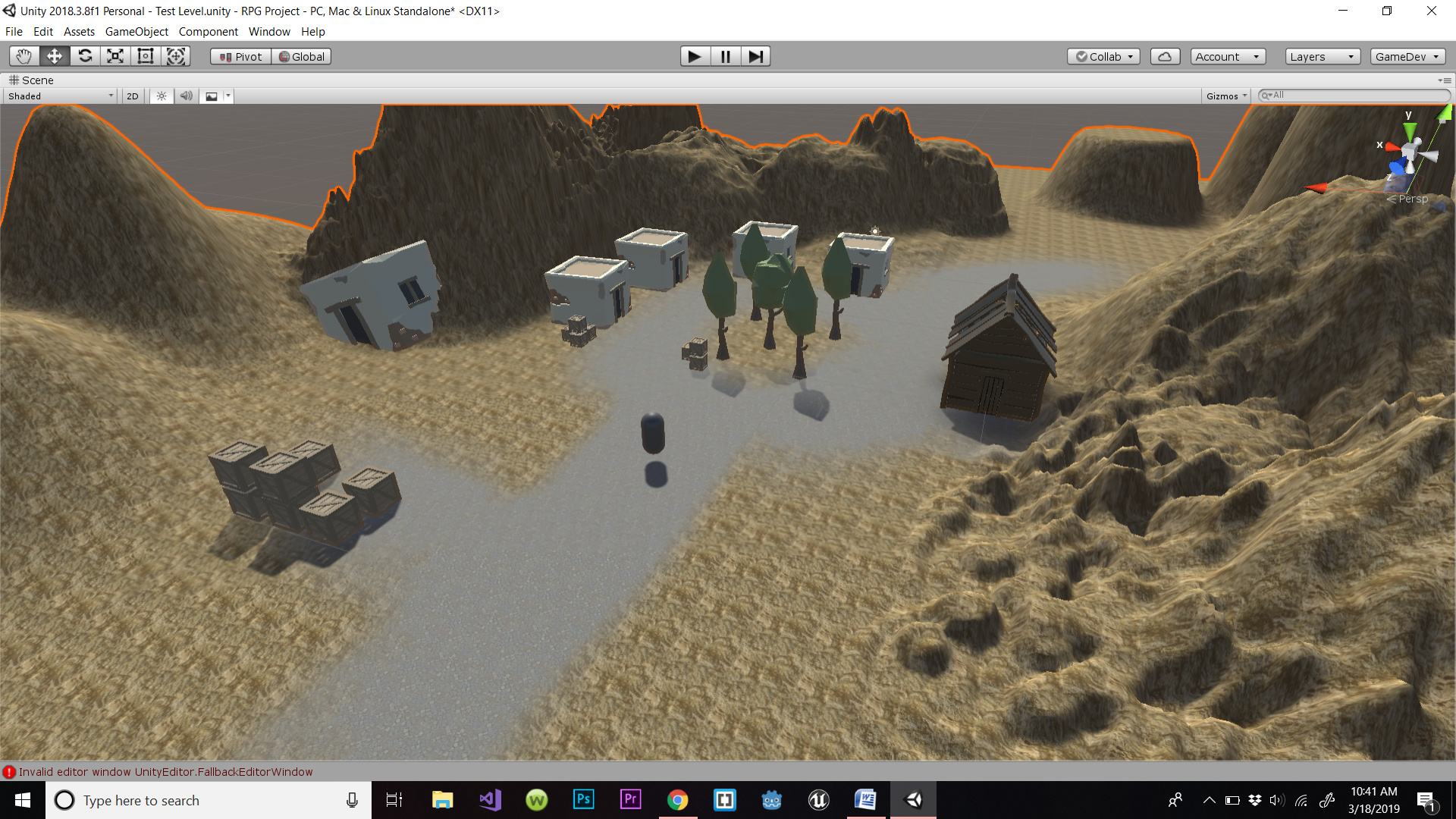
Task: Open the Shaded draw mode dropdown
Action: click(59, 96)
